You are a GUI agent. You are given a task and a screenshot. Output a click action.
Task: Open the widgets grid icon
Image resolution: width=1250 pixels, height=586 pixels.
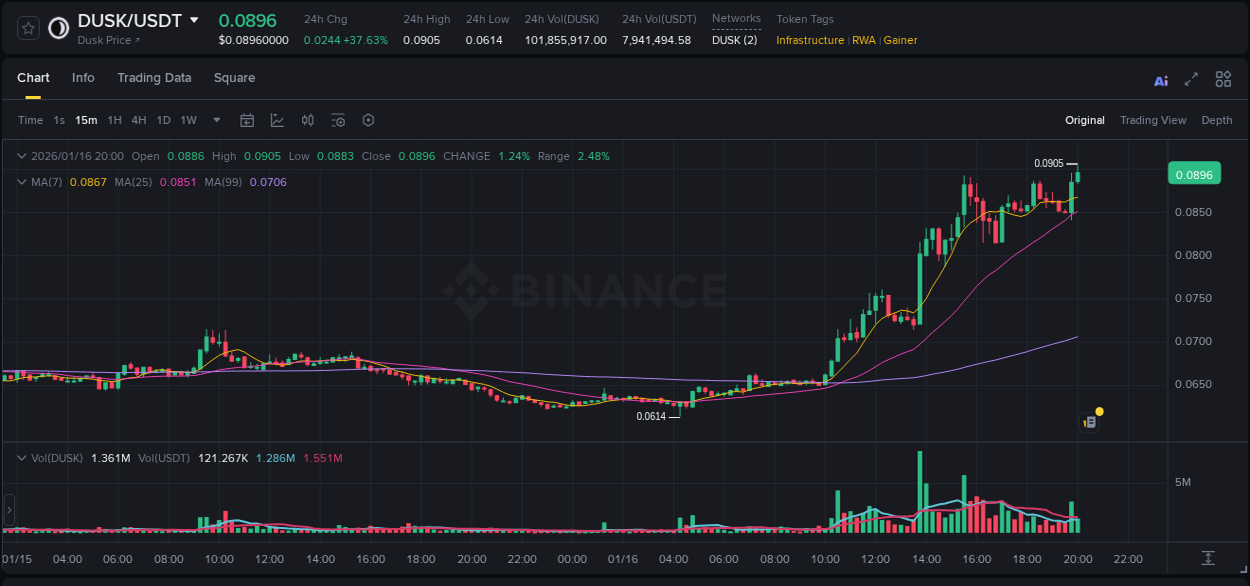(1223, 78)
